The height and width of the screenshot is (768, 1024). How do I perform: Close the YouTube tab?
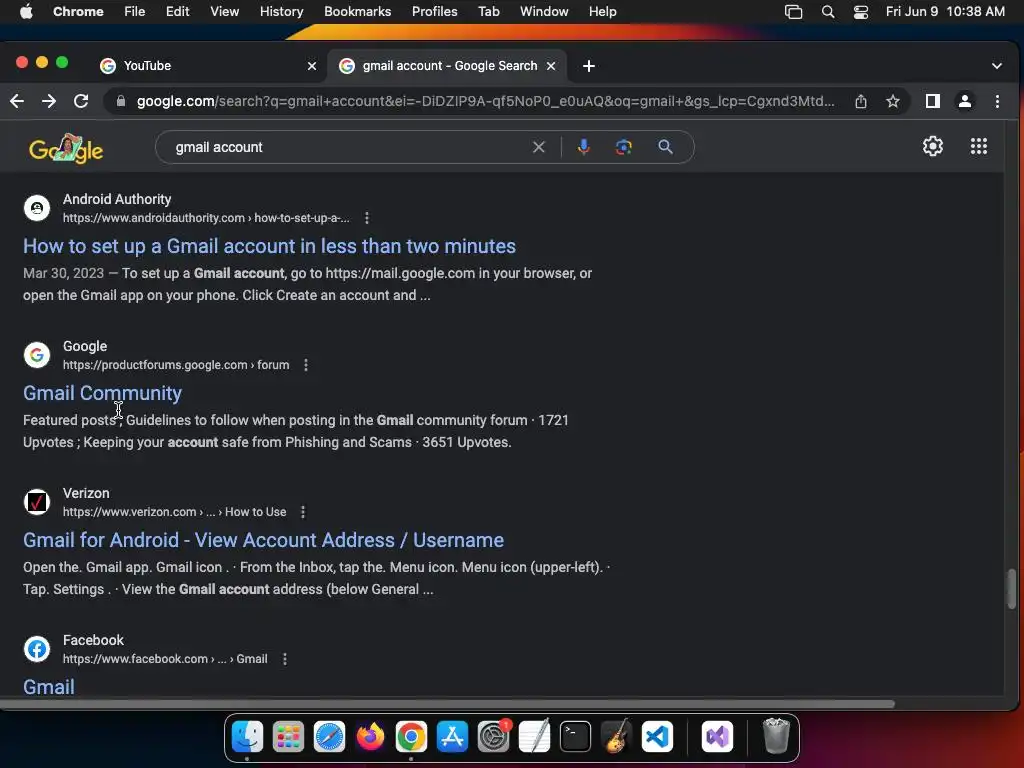click(312, 66)
